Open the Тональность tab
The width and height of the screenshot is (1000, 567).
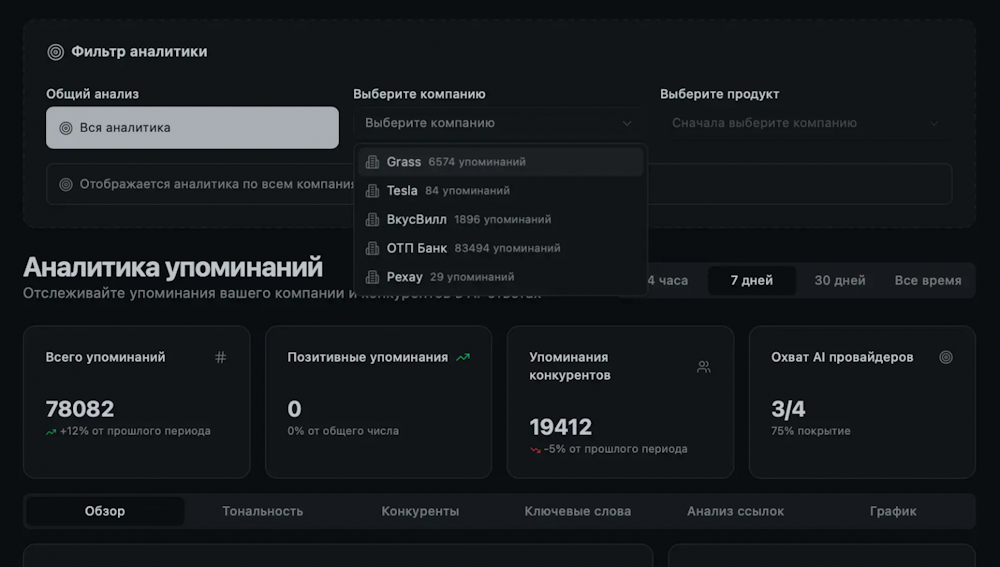point(262,511)
